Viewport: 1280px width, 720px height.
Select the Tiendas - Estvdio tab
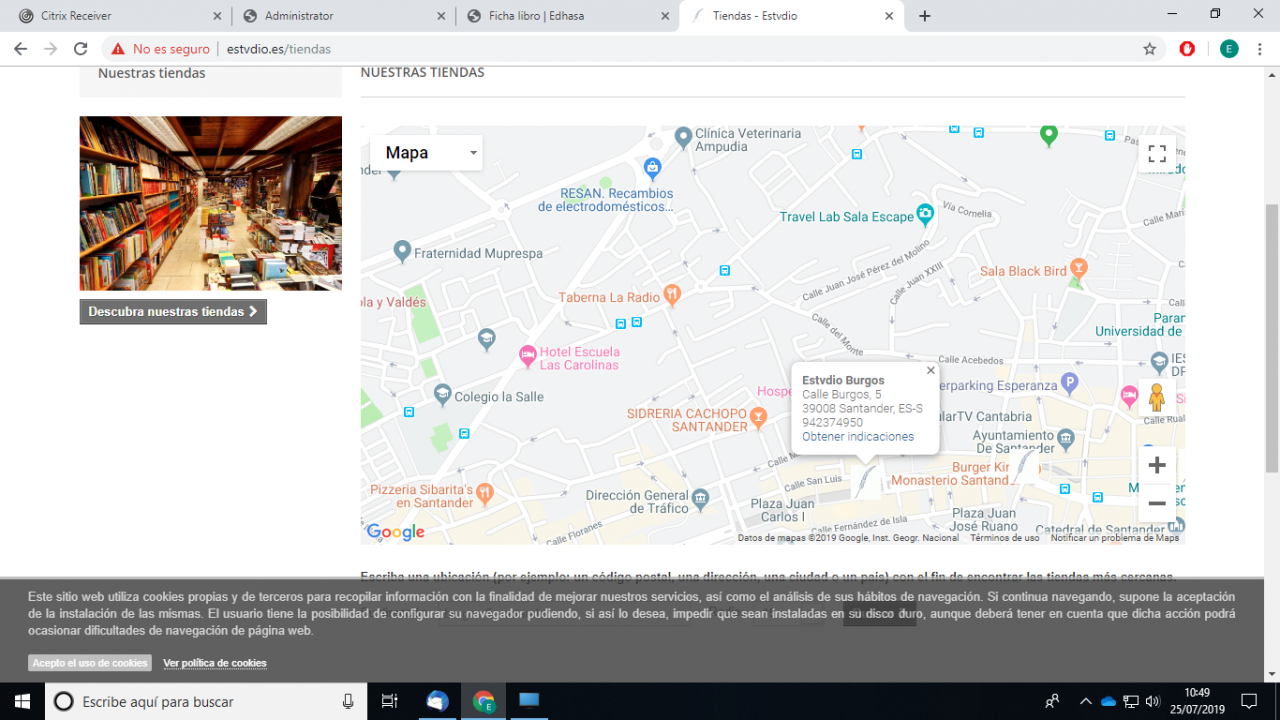coord(790,16)
